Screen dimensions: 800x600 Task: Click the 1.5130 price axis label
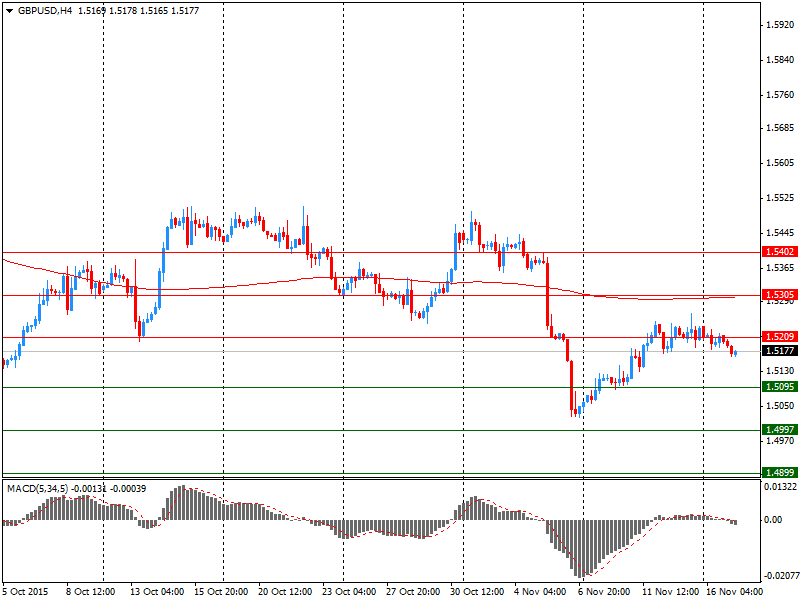pos(780,371)
